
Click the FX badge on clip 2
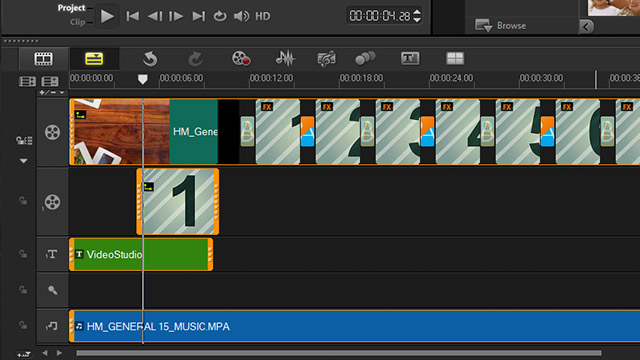[x=327, y=107]
